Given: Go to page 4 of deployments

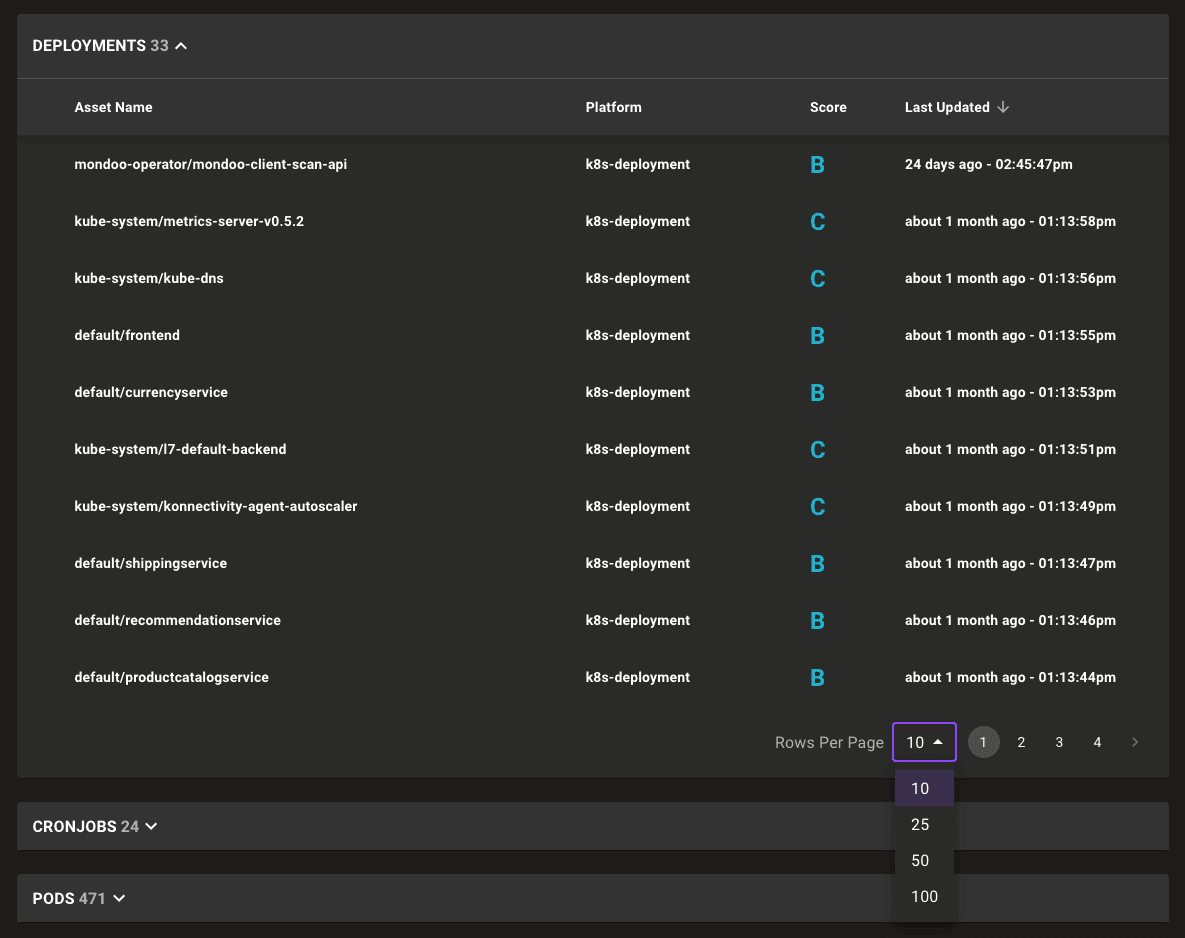Looking at the screenshot, I should pyautogui.click(x=1097, y=742).
